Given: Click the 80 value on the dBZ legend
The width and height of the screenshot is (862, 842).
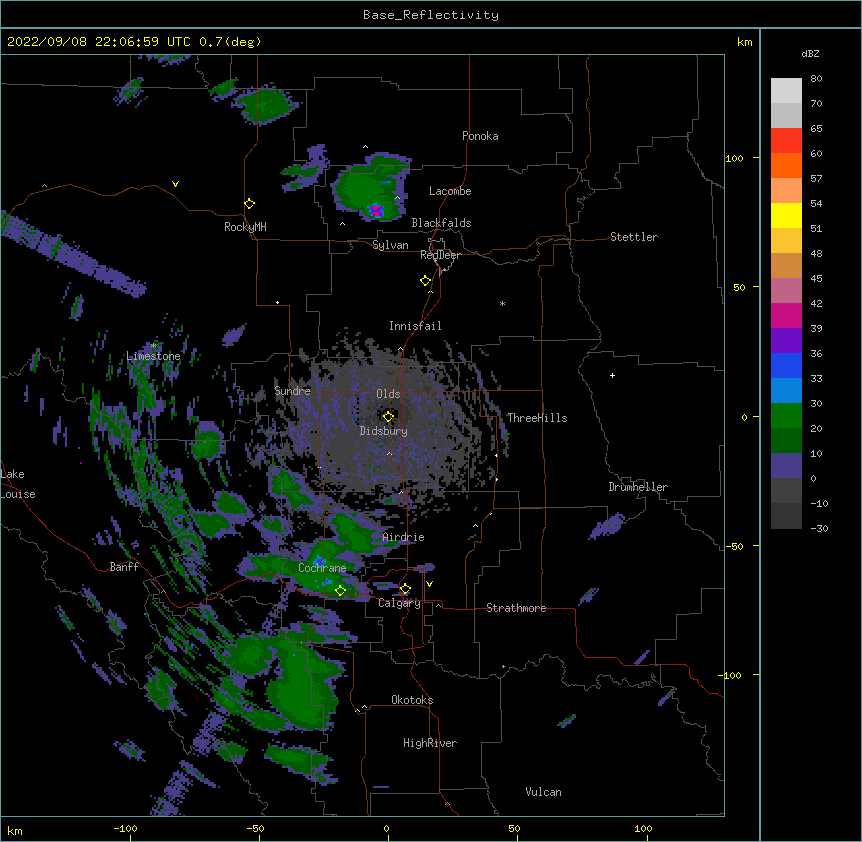Looking at the screenshot, I should coord(816,79).
